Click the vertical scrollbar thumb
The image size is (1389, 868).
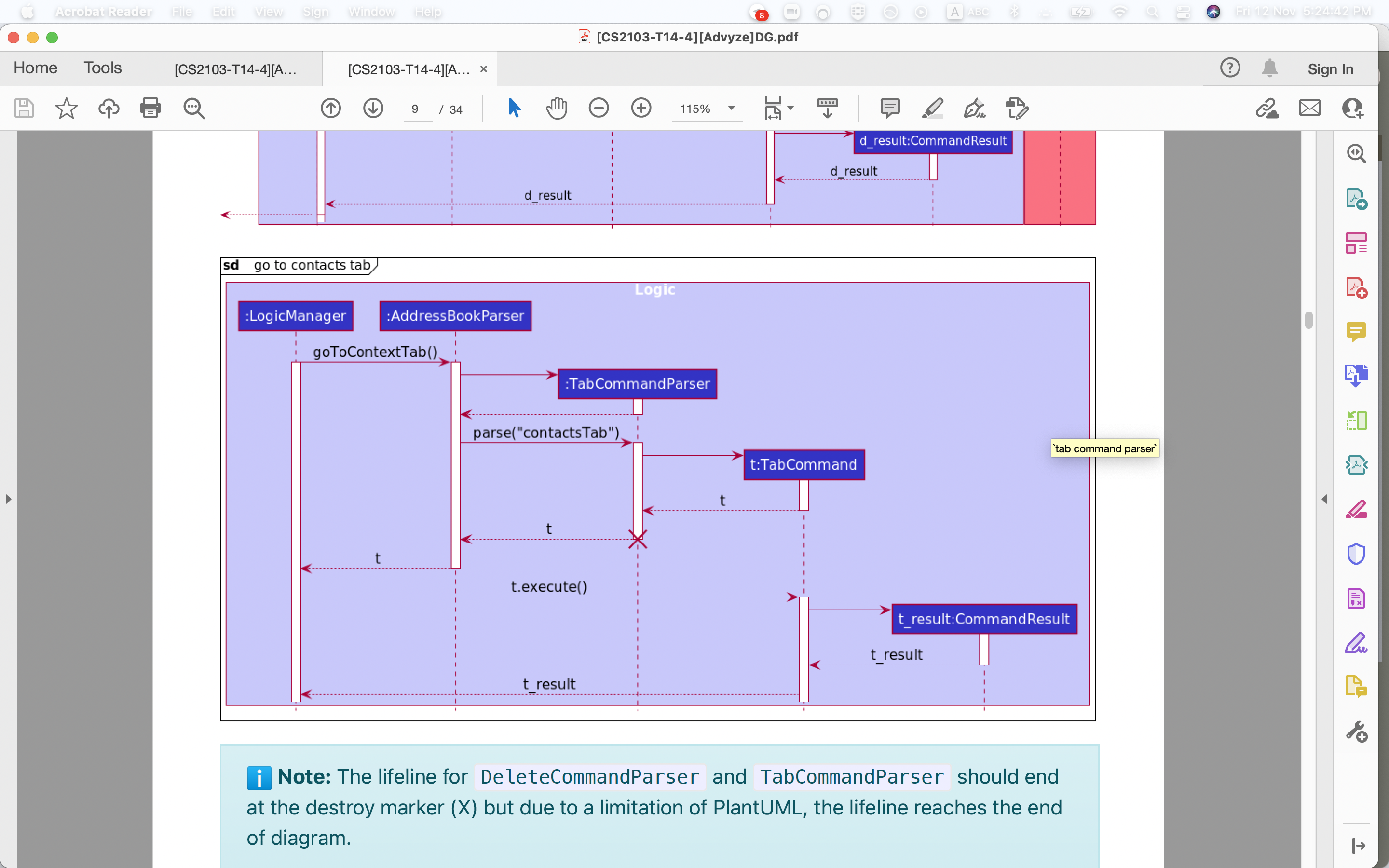tap(1308, 320)
